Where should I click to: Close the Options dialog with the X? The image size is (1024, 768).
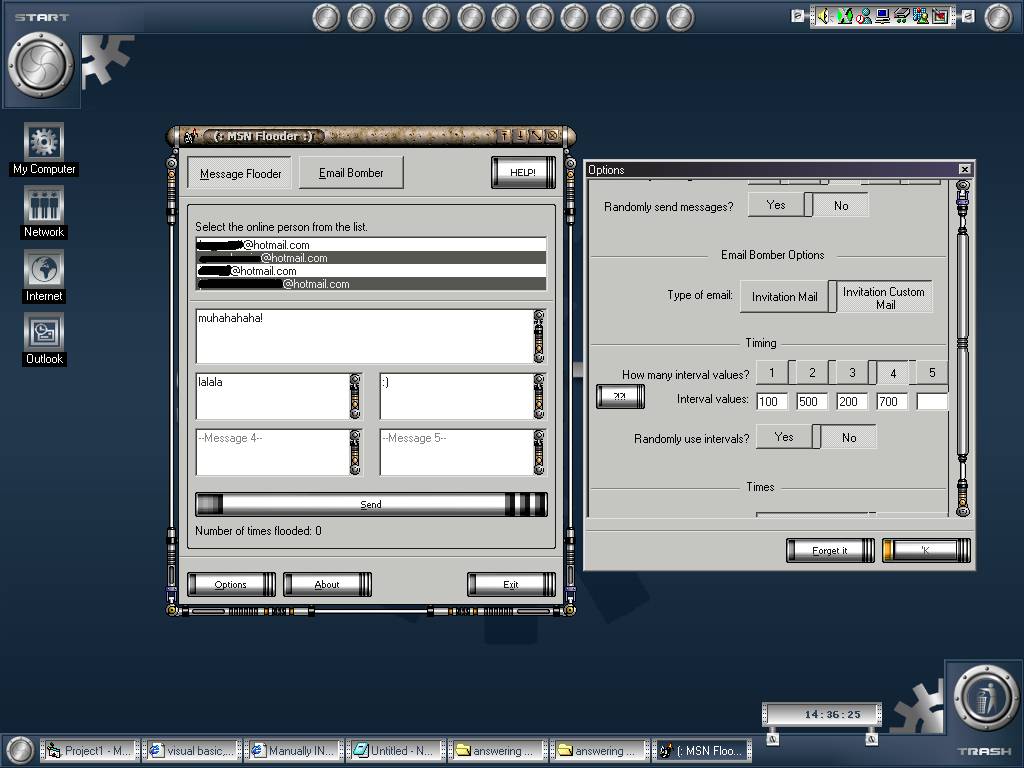pos(965,169)
